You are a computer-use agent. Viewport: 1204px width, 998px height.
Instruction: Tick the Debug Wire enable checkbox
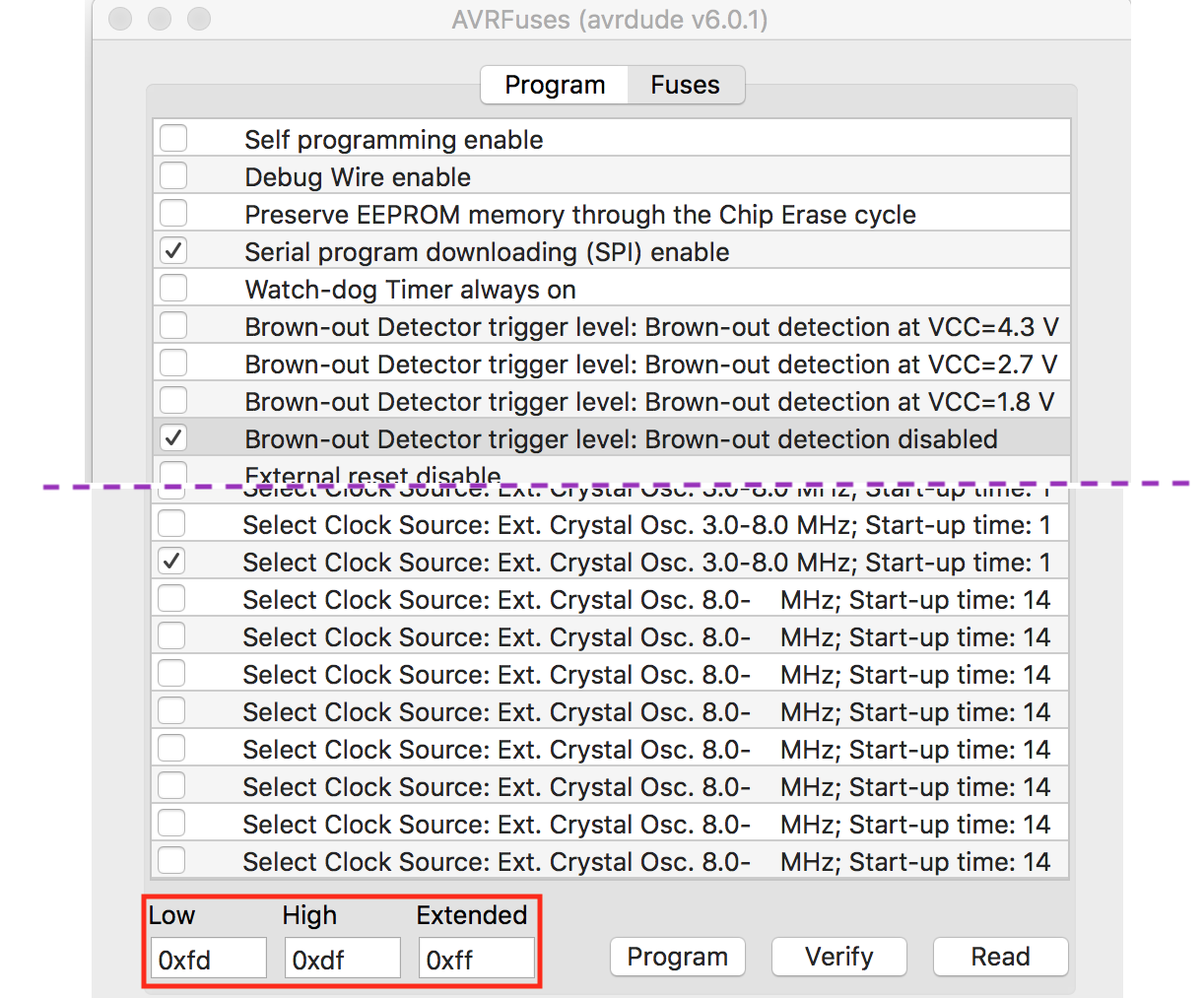[173, 176]
